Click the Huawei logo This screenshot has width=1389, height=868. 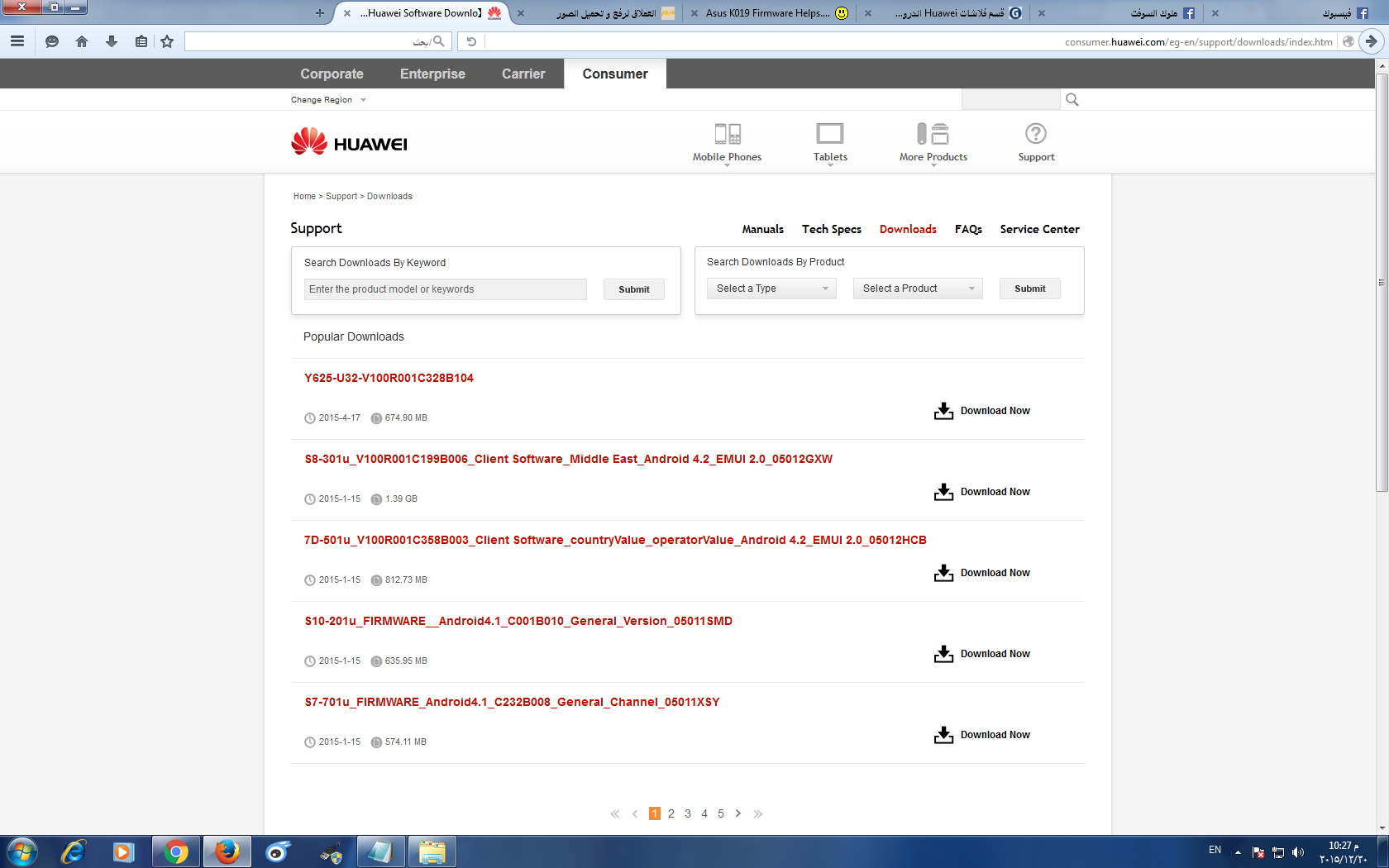[349, 142]
